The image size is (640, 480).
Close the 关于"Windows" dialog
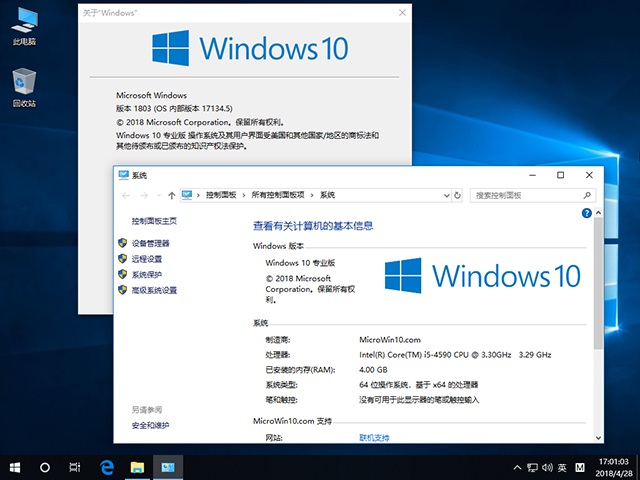click(402, 13)
